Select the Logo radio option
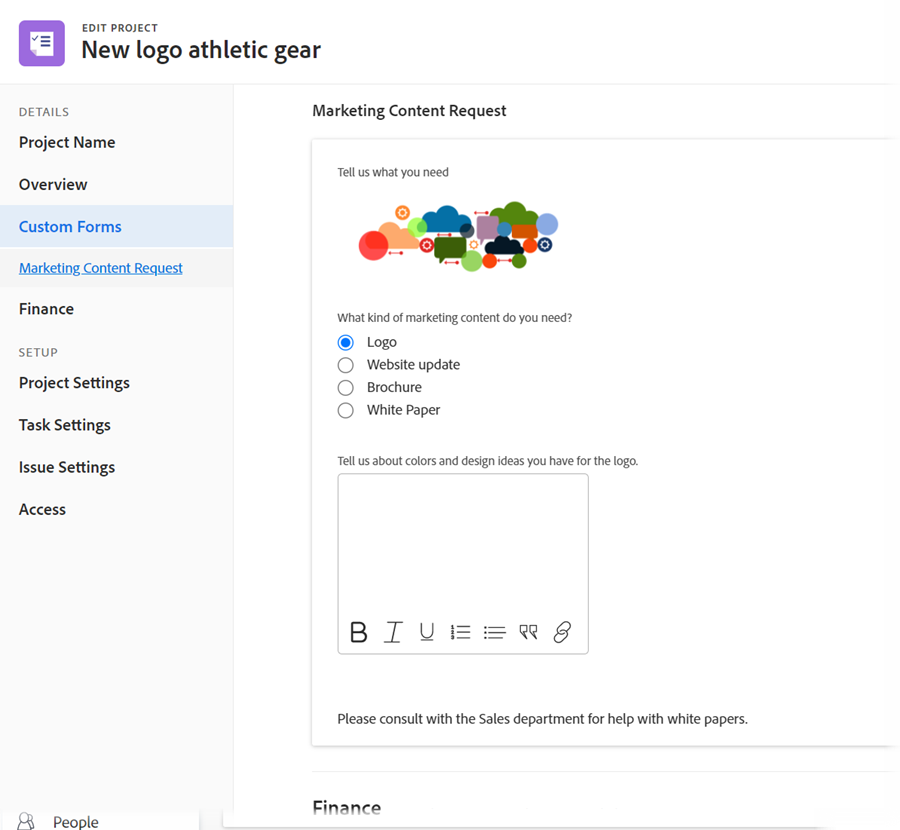This screenshot has width=900, height=830. coord(346,343)
